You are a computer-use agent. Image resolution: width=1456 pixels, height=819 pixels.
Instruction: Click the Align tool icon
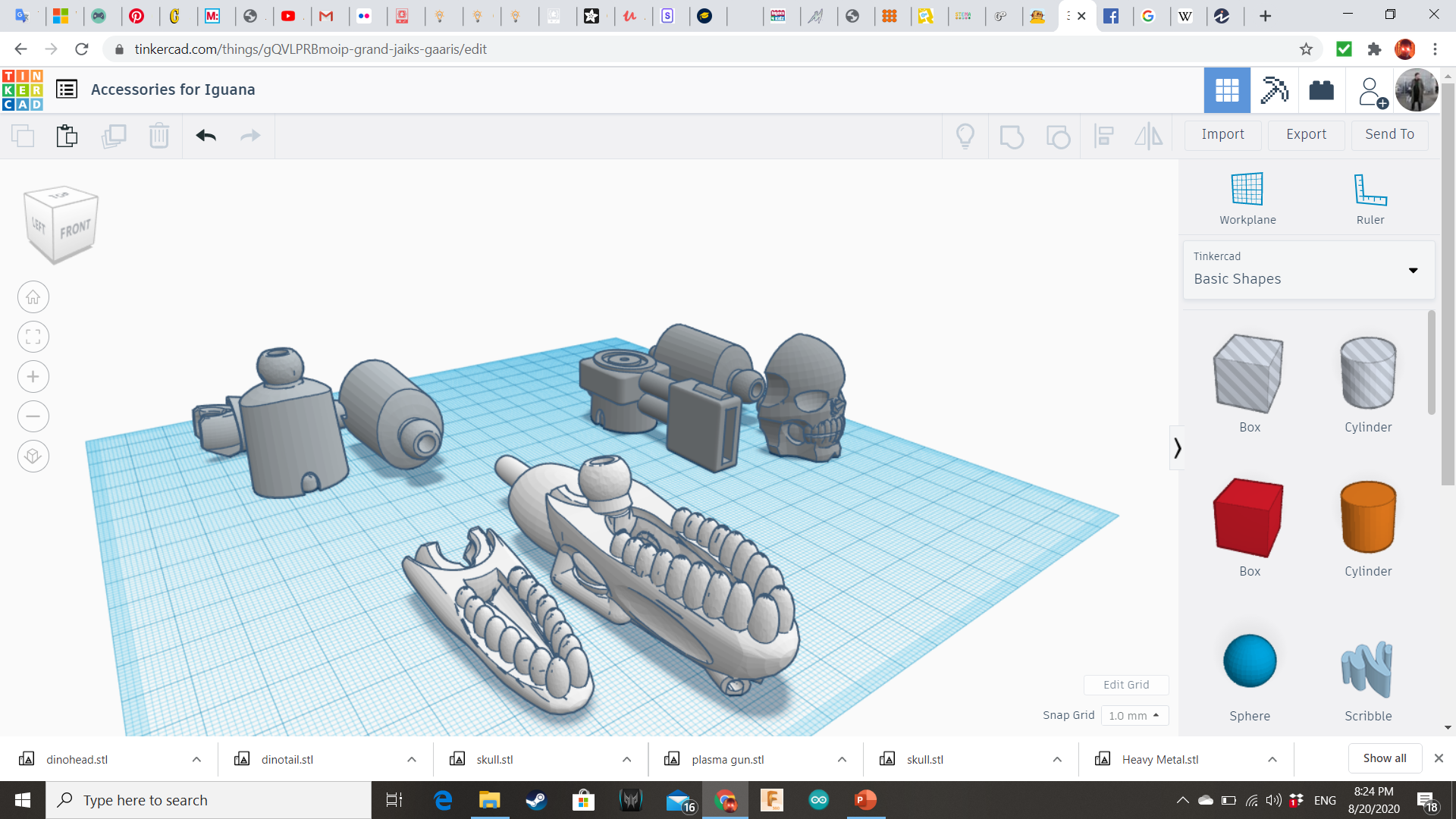(1104, 136)
